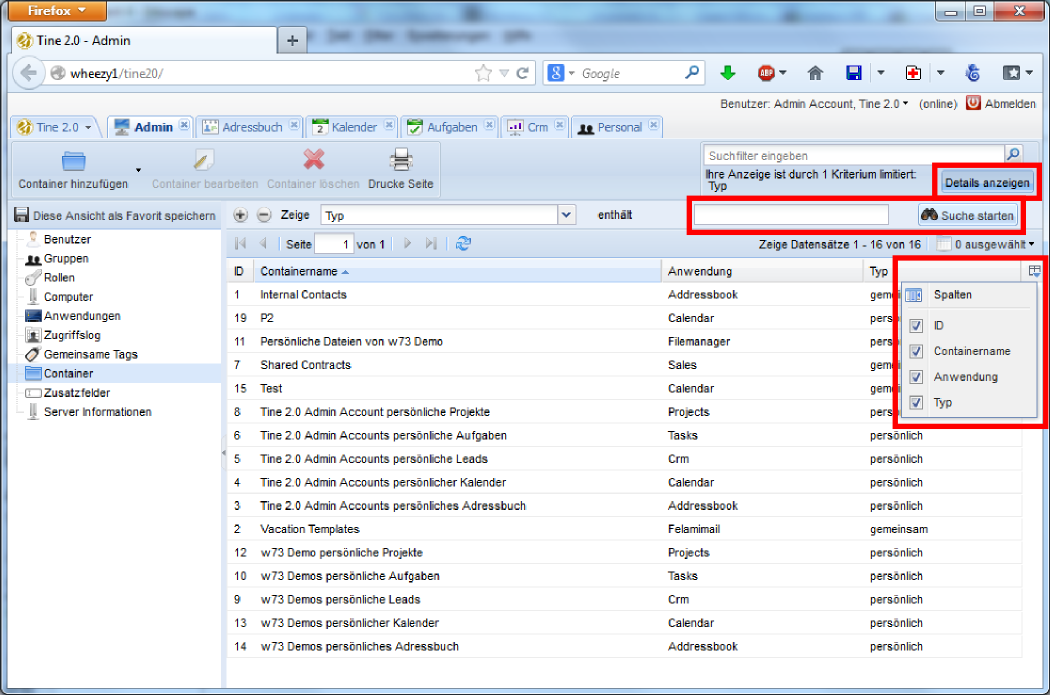This screenshot has height=695, width=1050.
Task: Open the Typ filter field dropdown
Action: pyautogui.click(x=567, y=215)
